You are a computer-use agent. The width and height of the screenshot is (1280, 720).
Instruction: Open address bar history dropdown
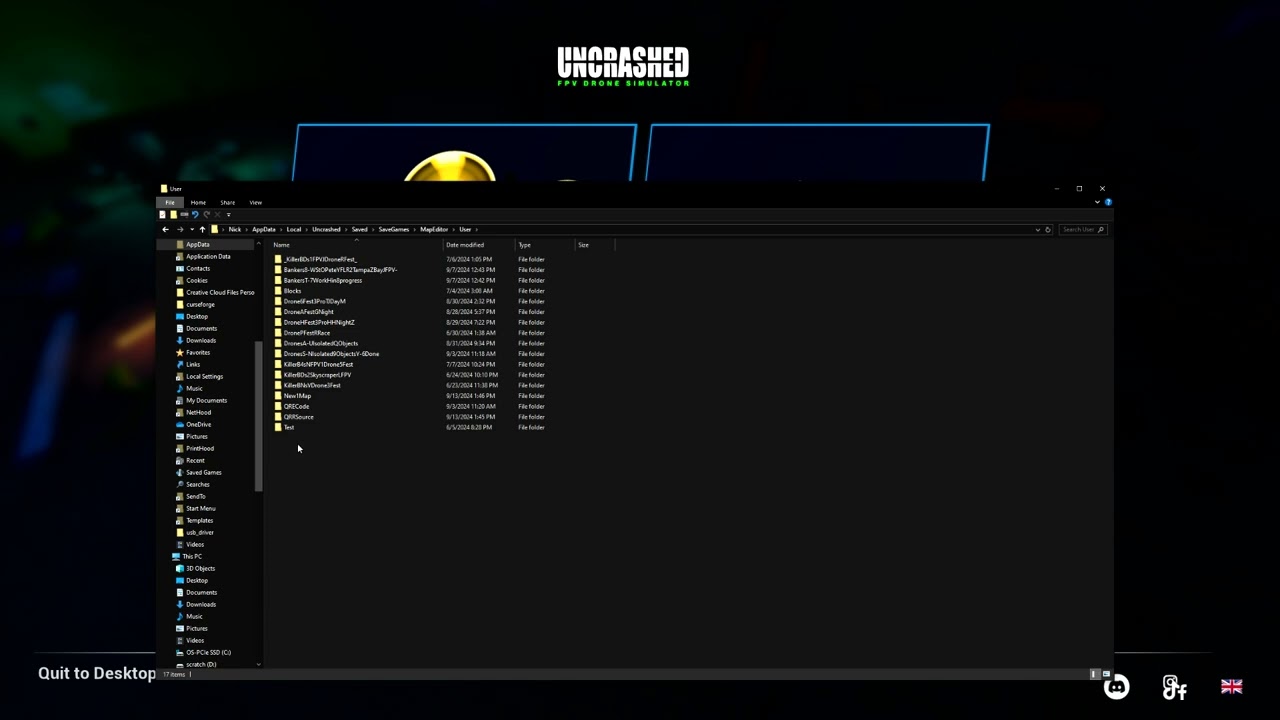tap(1038, 229)
